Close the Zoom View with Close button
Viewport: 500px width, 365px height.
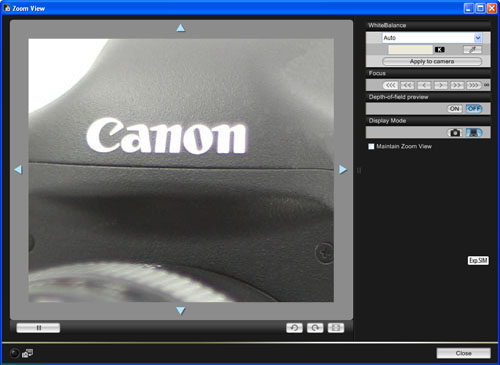click(464, 353)
